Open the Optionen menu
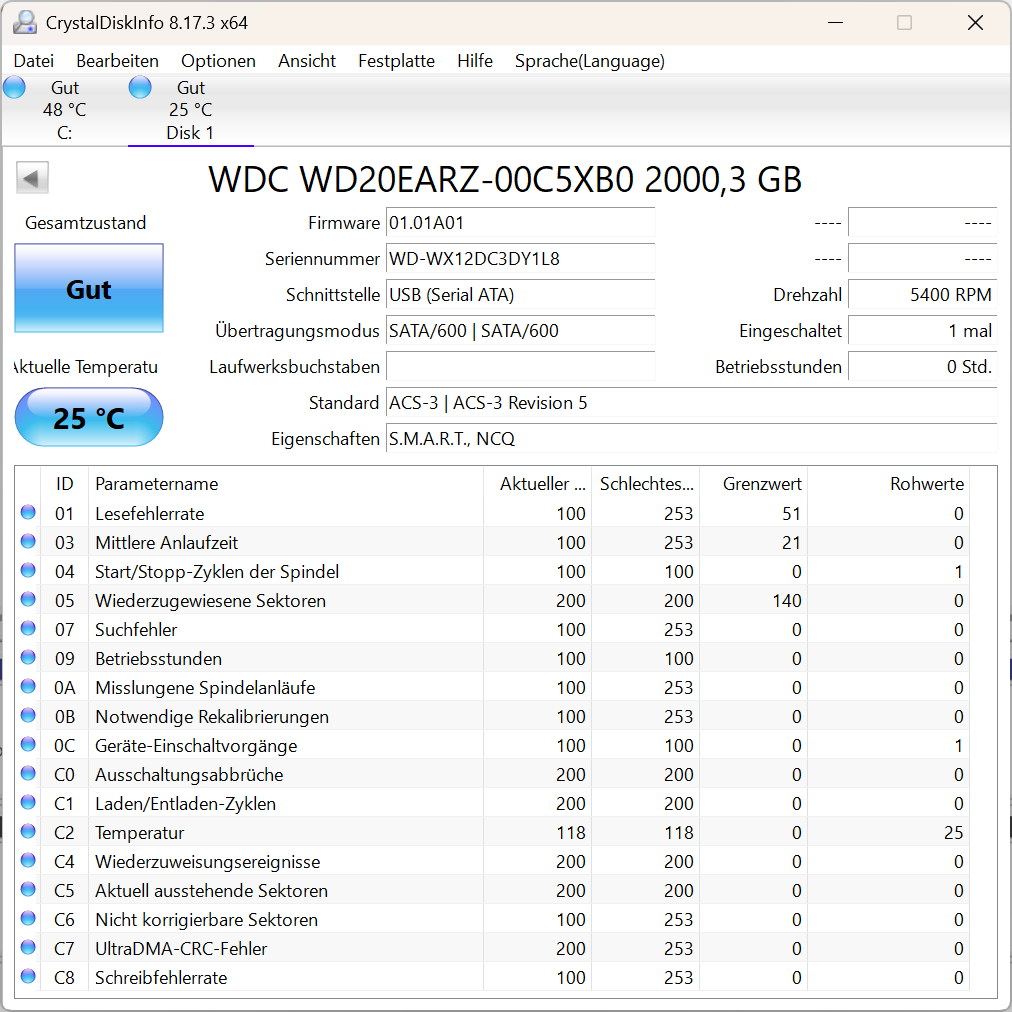Screen dimensions: 1012x1012 [218, 61]
